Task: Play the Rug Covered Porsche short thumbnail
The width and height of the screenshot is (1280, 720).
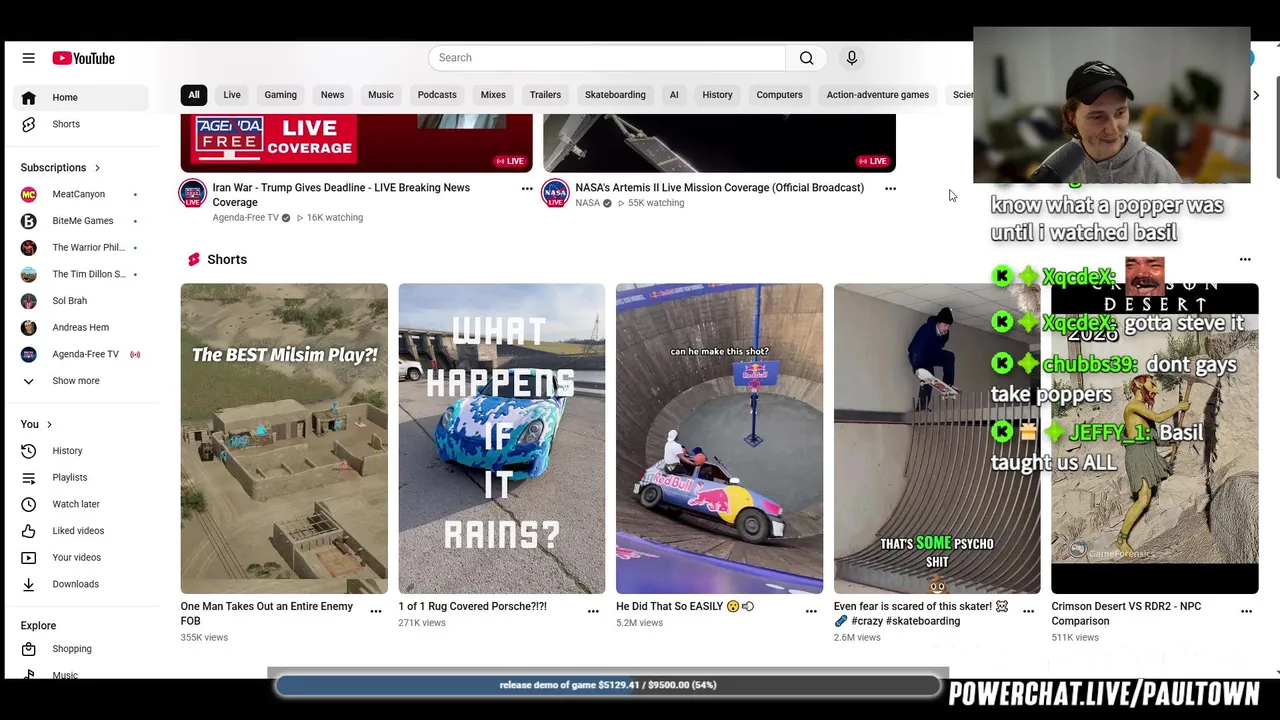Action: click(502, 439)
